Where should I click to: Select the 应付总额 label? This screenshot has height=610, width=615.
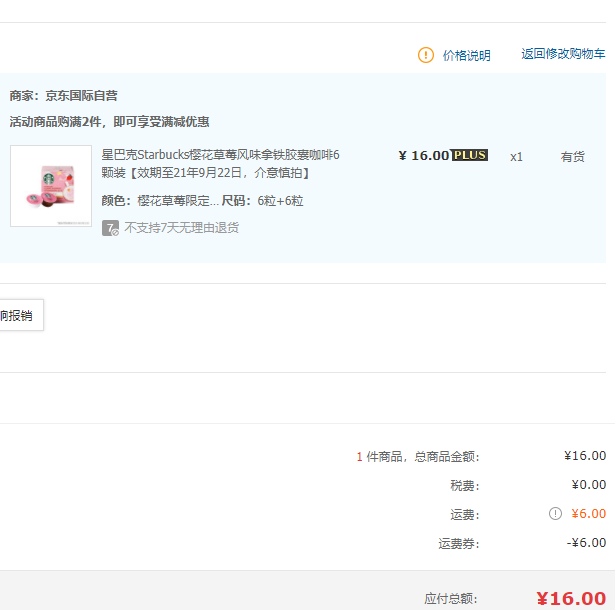click(451, 599)
